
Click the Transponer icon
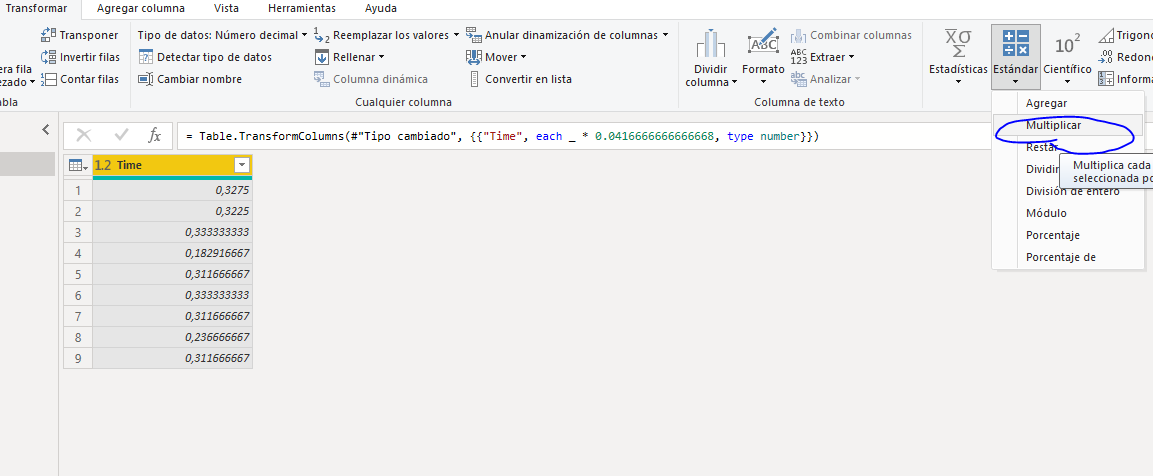click(x=49, y=35)
